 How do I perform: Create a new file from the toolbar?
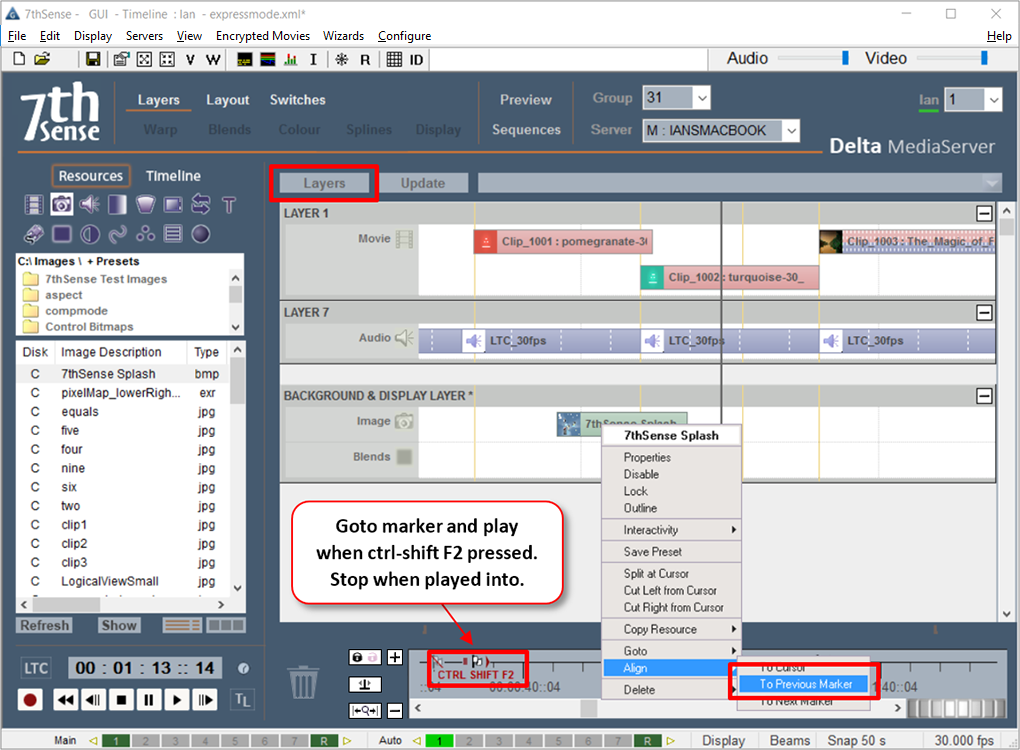pyautogui.click(x=20, y=59)
